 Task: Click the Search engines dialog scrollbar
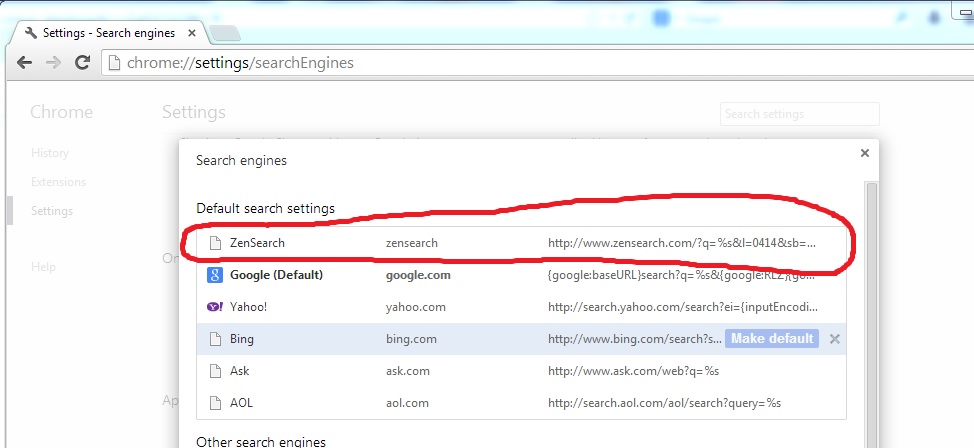(871, 314)
